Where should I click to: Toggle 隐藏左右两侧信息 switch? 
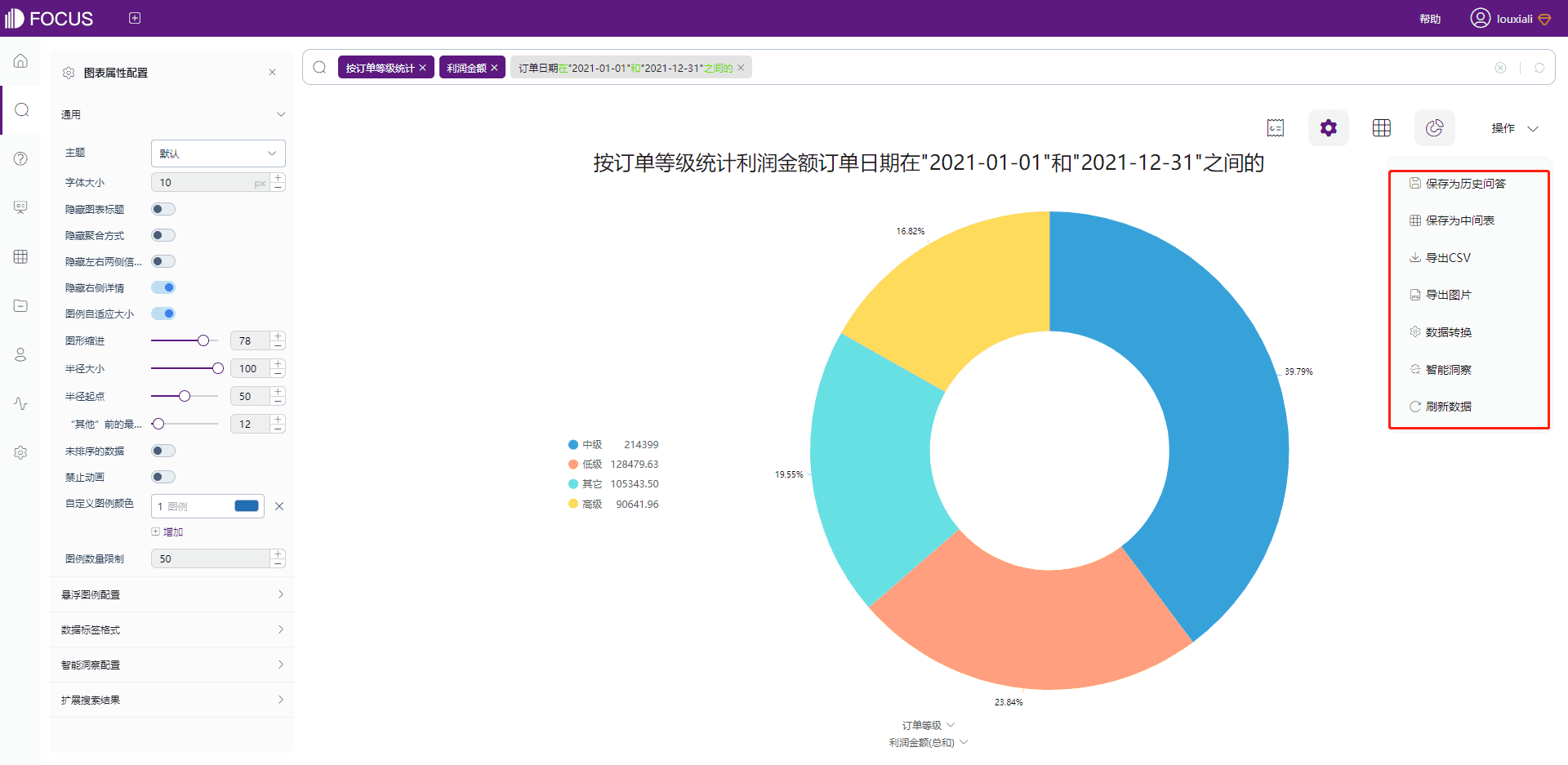(163, 261)
